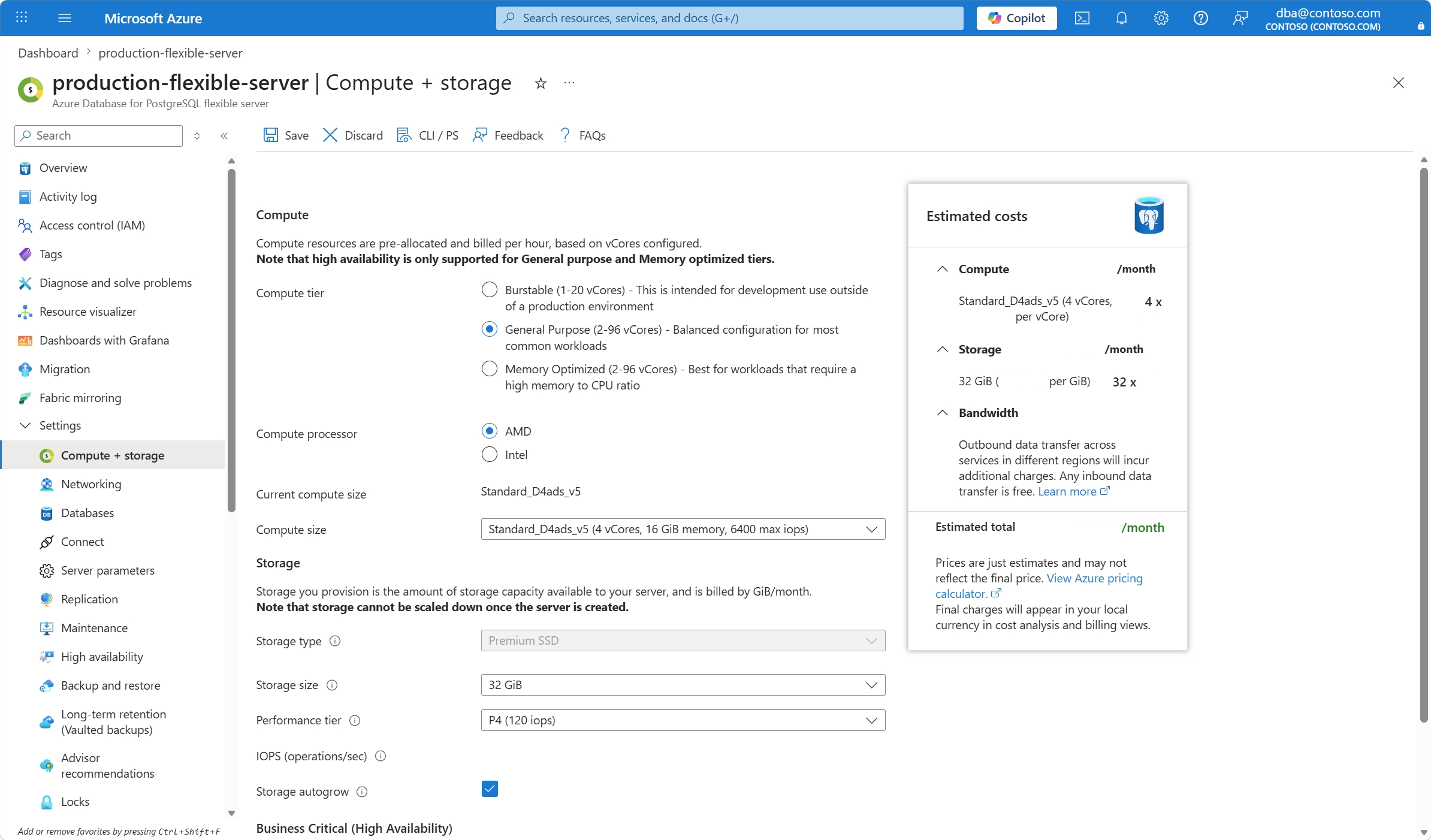Open the Cloud Shell icon in header
Viewport: 1431px width, 840px height.
tap(1082, 18)
